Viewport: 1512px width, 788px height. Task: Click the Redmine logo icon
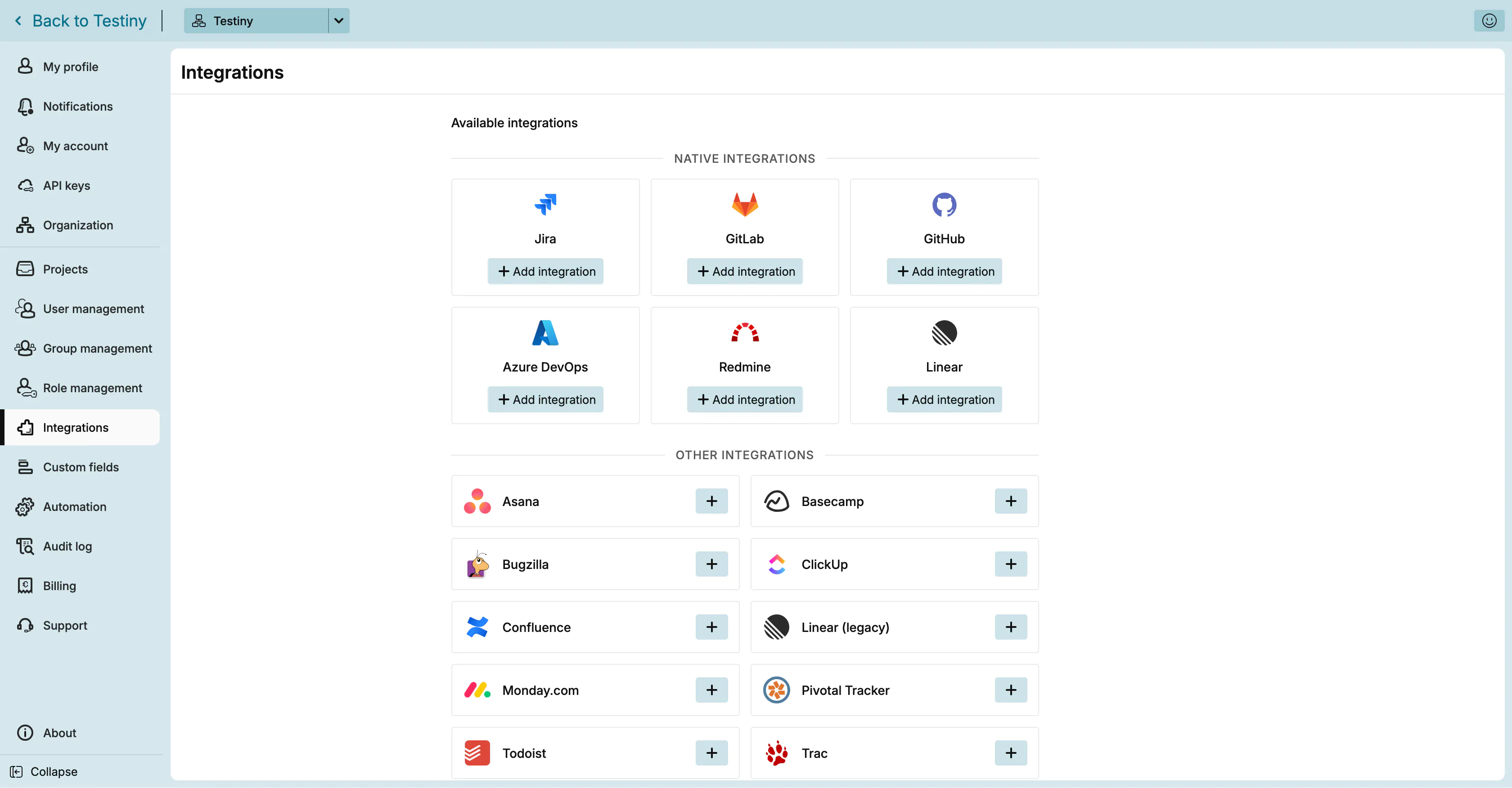point(745,333)
